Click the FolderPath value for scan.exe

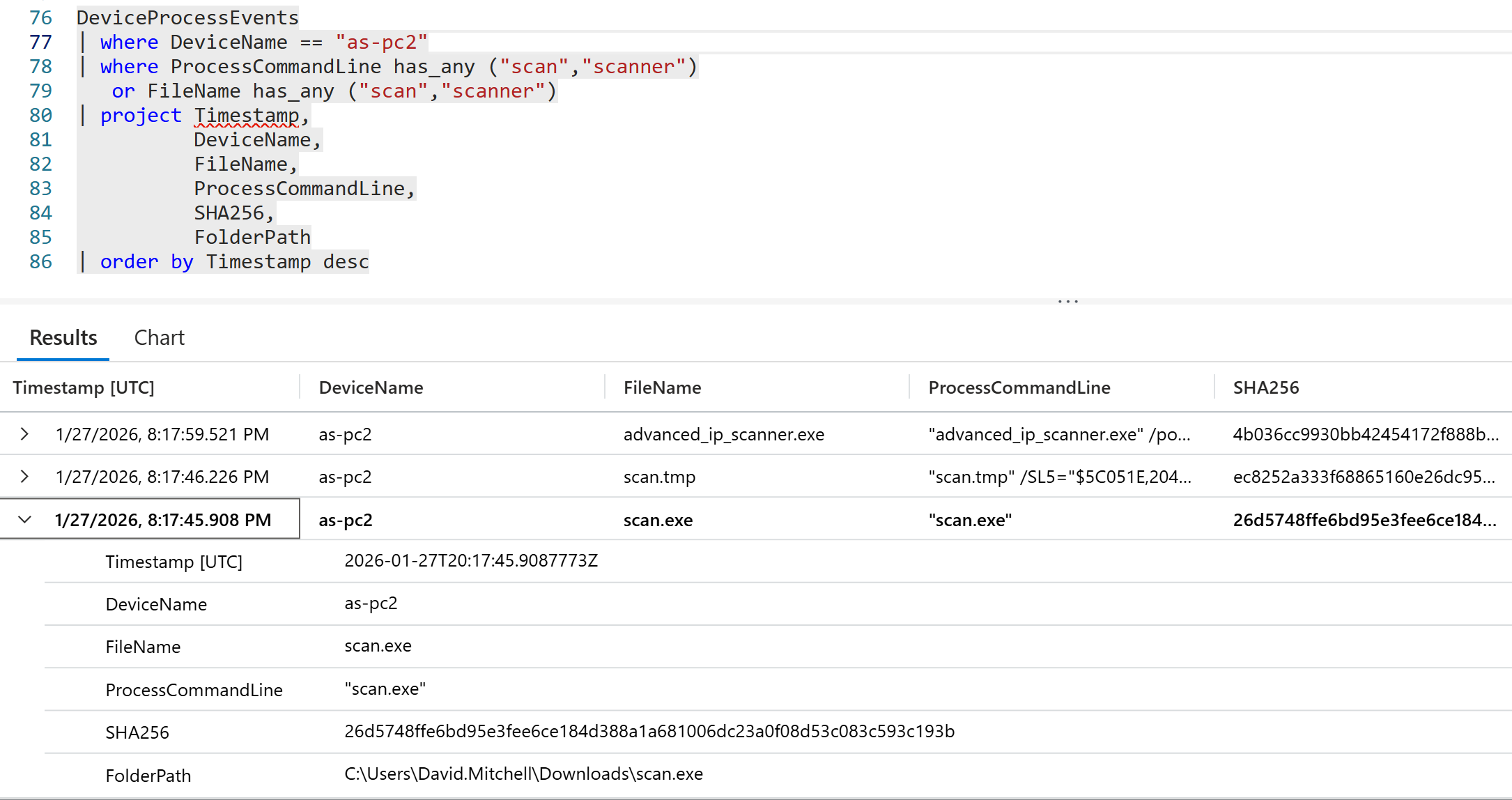(523, 774)
